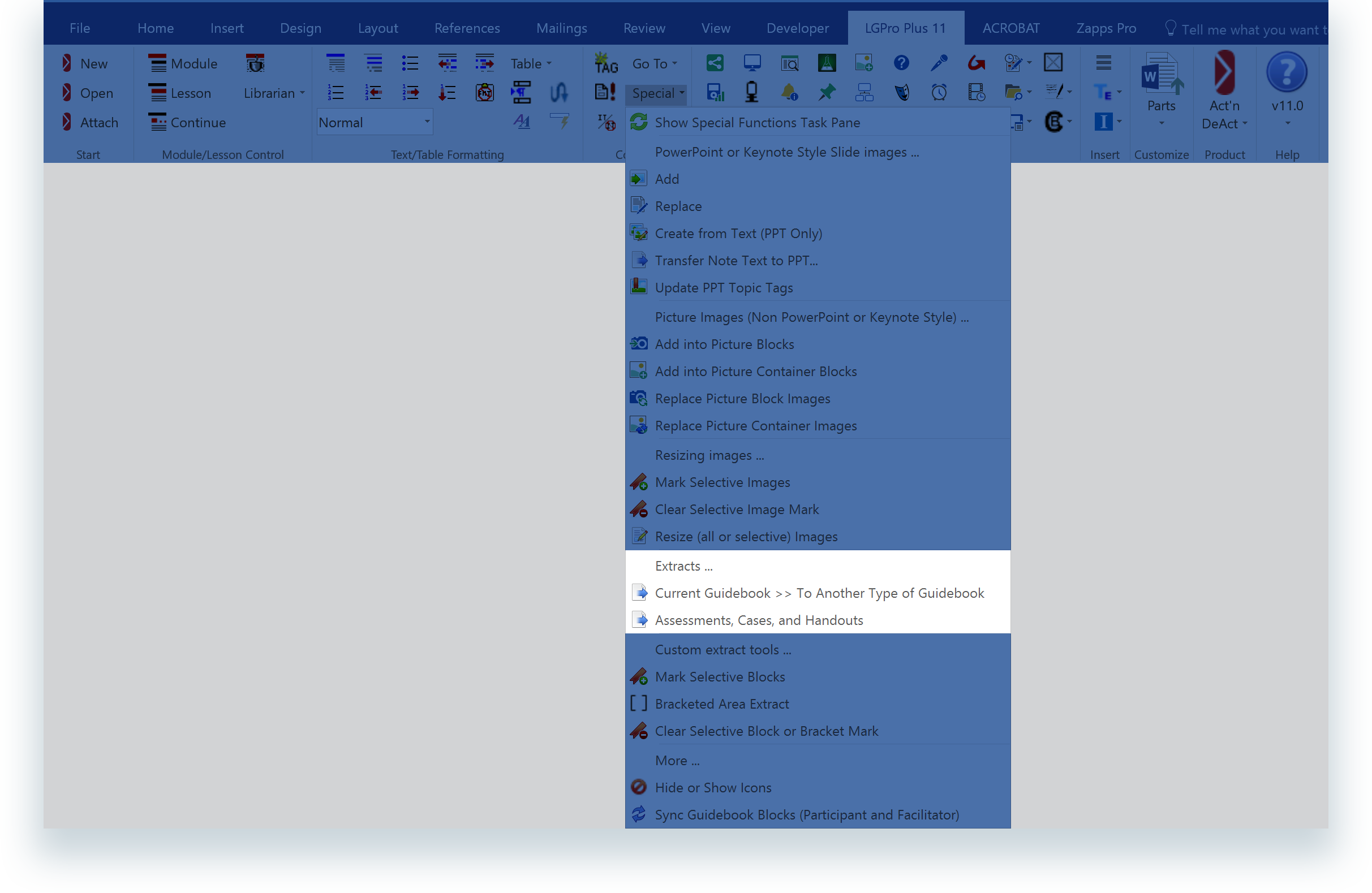
Task: Show Special Functions Task Pane
Action: (818, 122)
